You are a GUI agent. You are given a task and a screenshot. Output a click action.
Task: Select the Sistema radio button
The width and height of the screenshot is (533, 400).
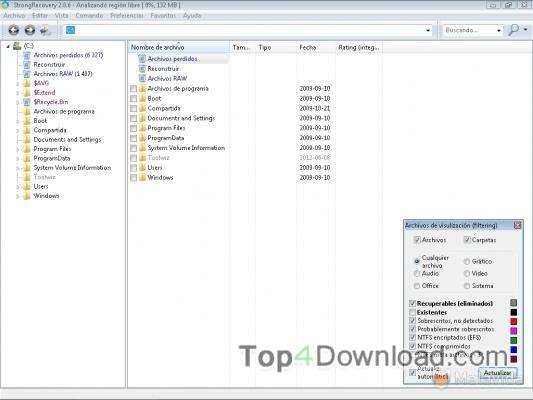467,286
